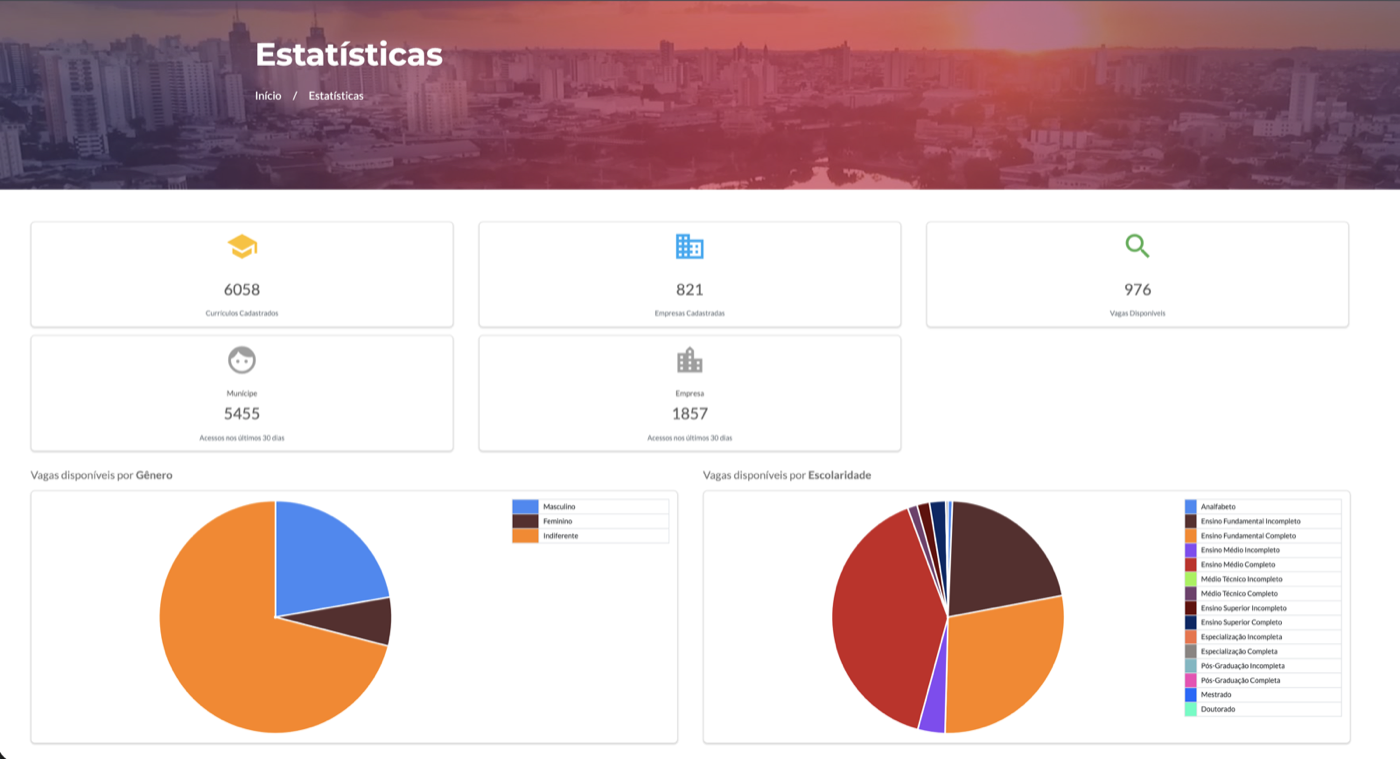Click the blue building icon above 821
The height and width of the screenshot is (759, 1400).
[689, 246]
